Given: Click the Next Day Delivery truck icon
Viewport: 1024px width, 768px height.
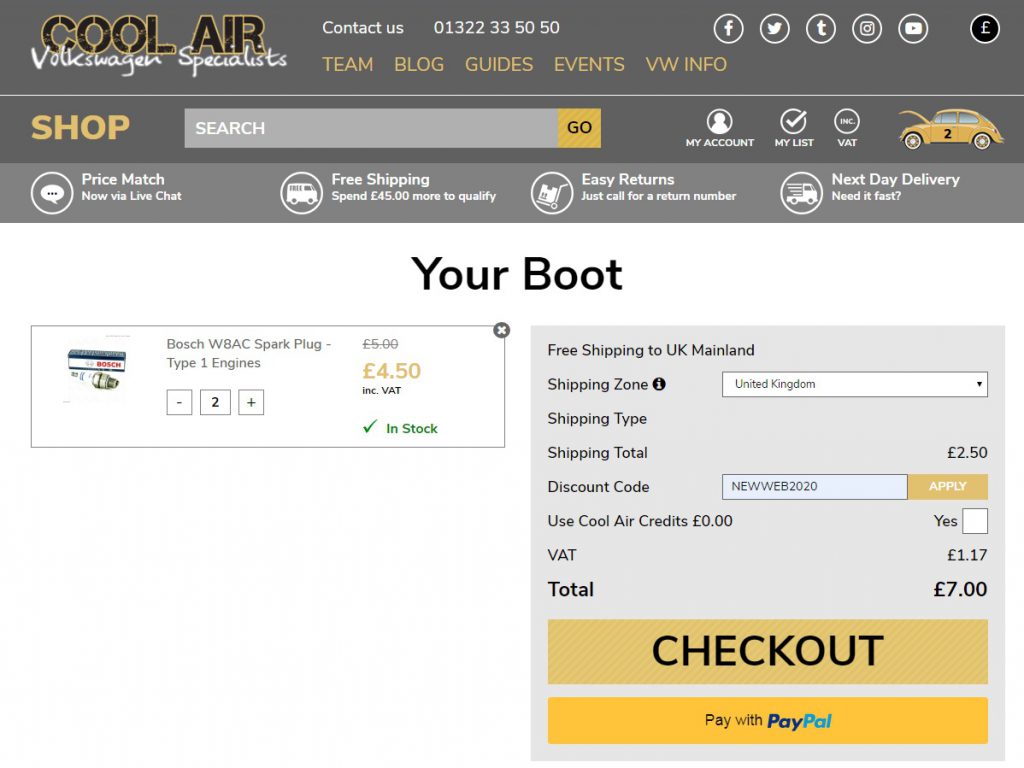Looking at the screenshot, I should coord(801,193).
